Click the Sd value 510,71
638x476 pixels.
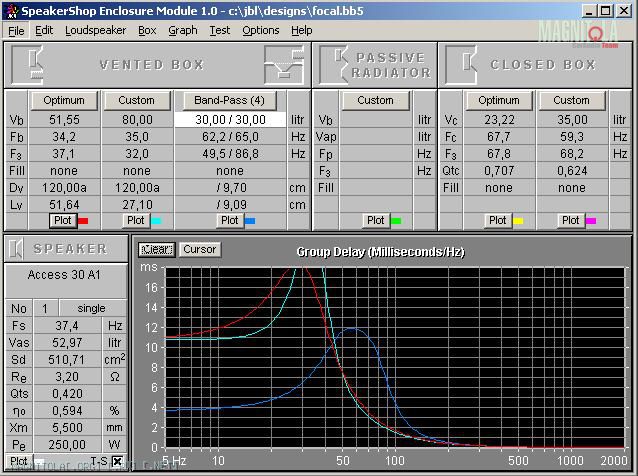pos(67,360)
